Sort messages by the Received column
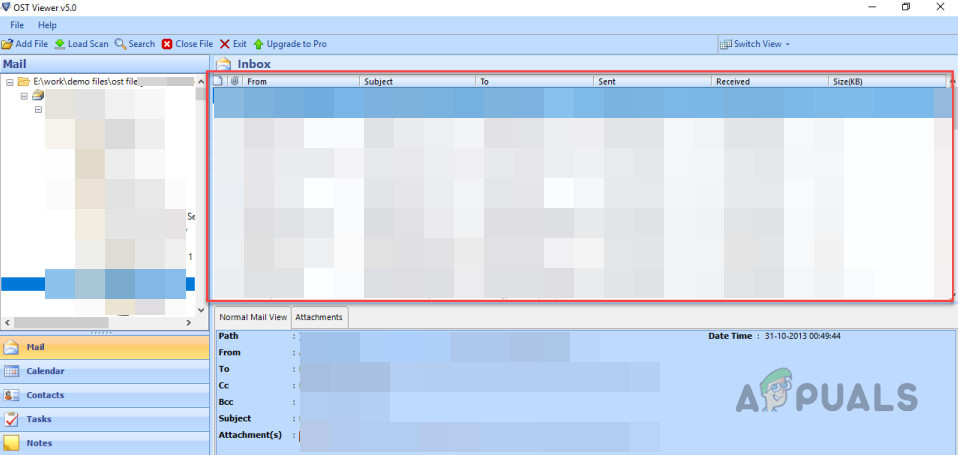 770,81
